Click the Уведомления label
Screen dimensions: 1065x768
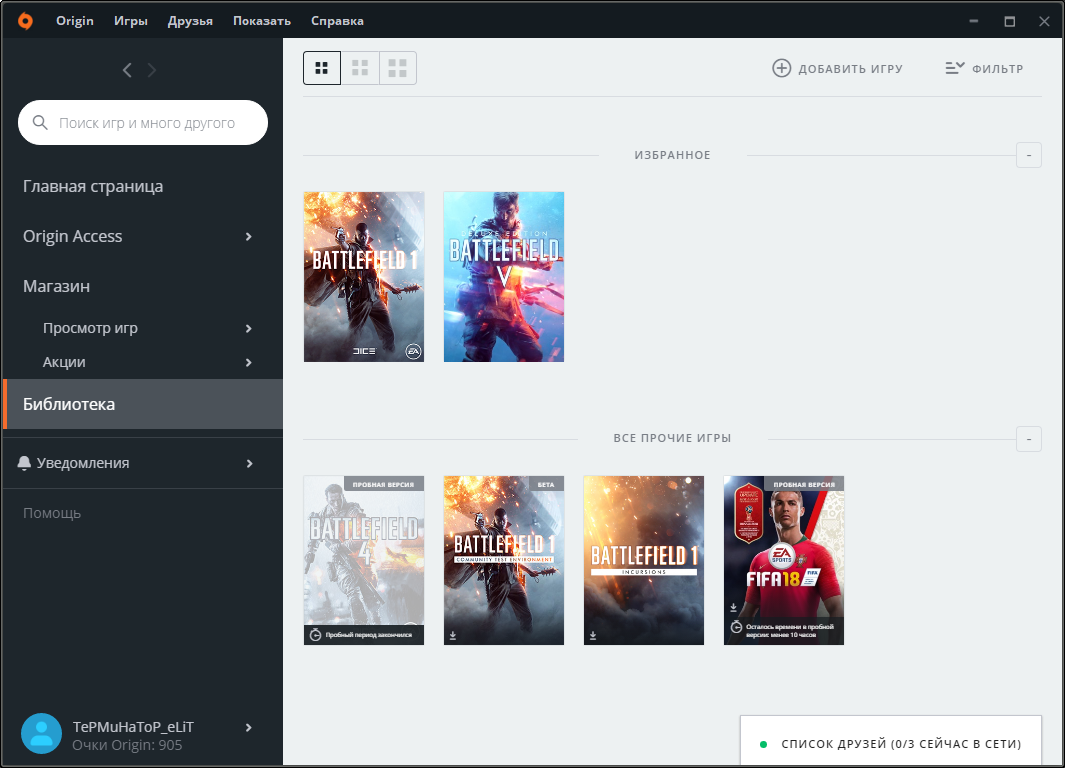coord(83,463)
